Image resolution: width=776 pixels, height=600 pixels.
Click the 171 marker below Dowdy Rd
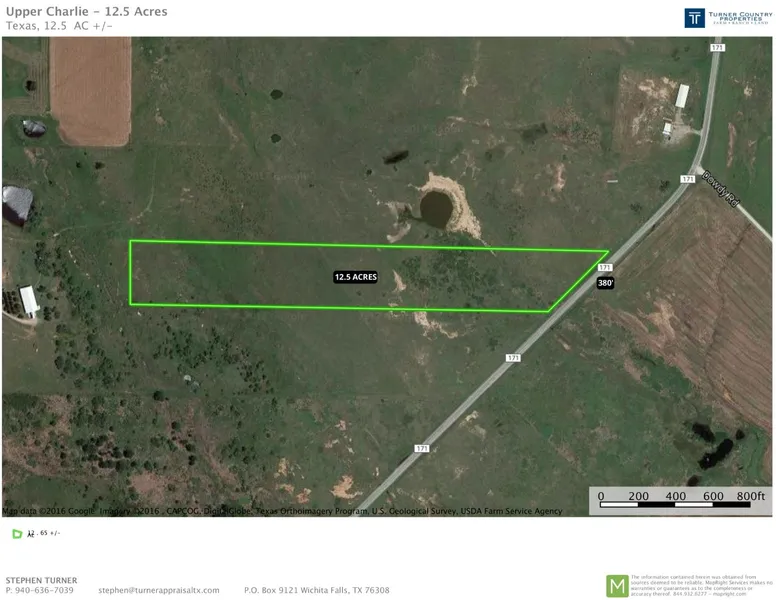click(686, 179)
